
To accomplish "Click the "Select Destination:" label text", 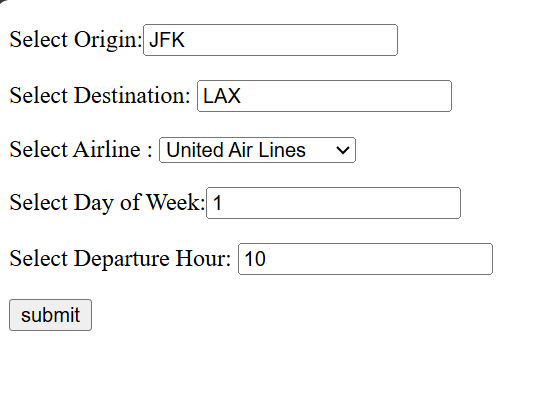I will tap(100, 96).
